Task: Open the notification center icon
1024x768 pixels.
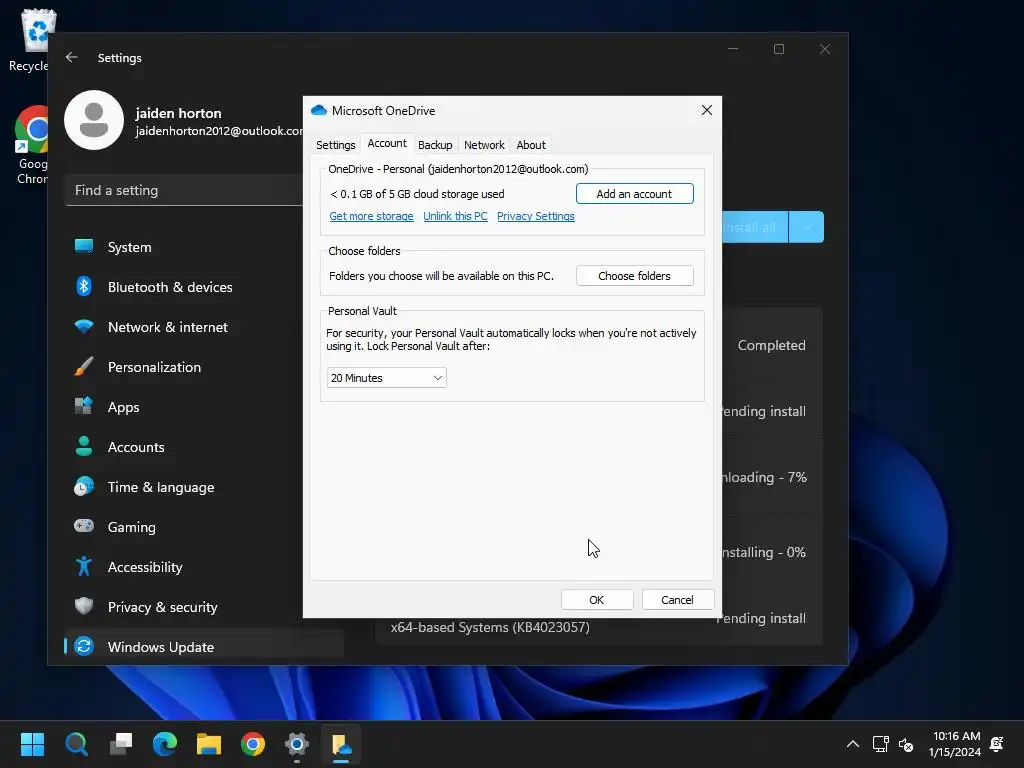Action: click(997, 743)
